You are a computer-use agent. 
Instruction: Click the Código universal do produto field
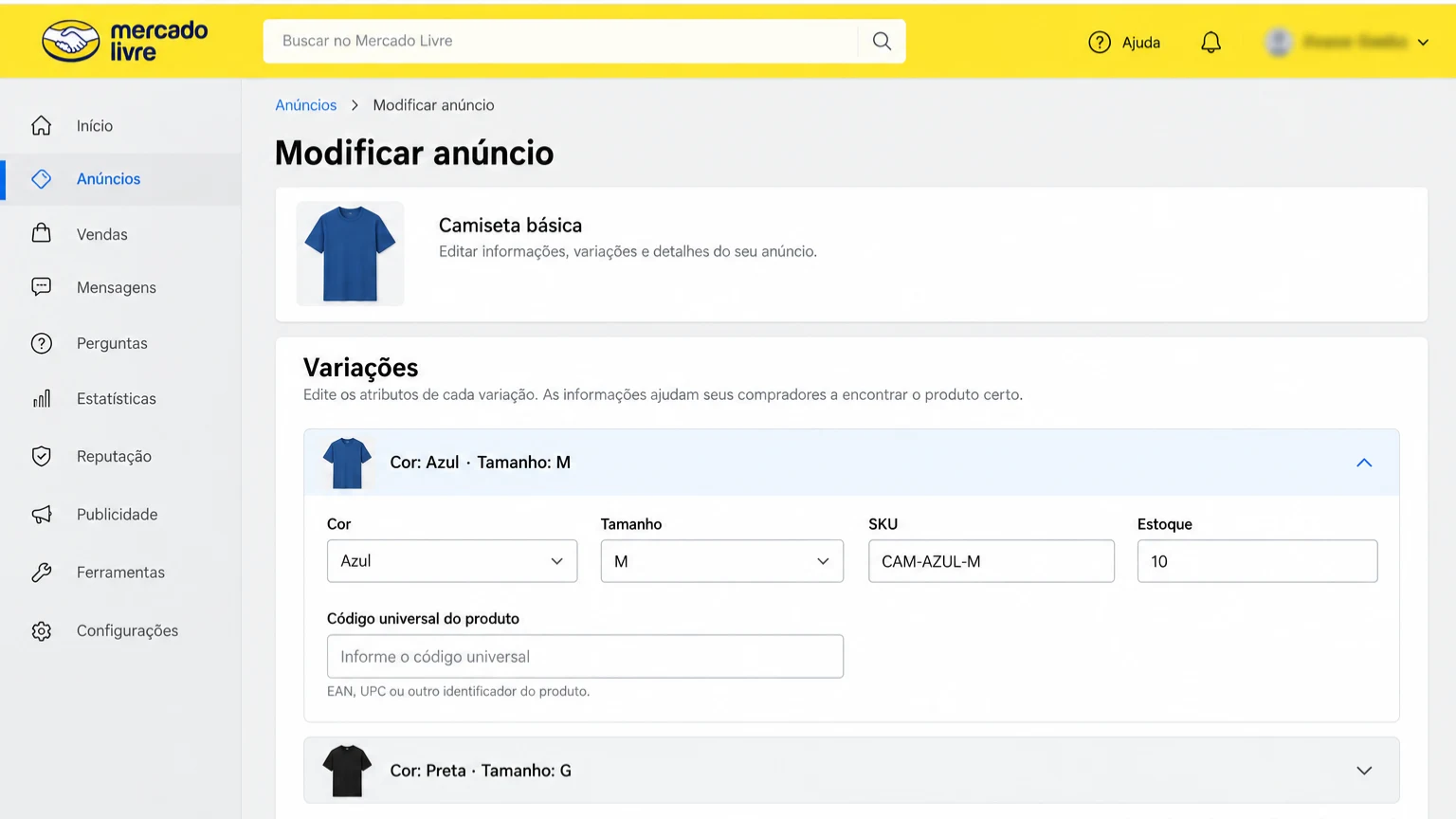click(x=585, y=656)
